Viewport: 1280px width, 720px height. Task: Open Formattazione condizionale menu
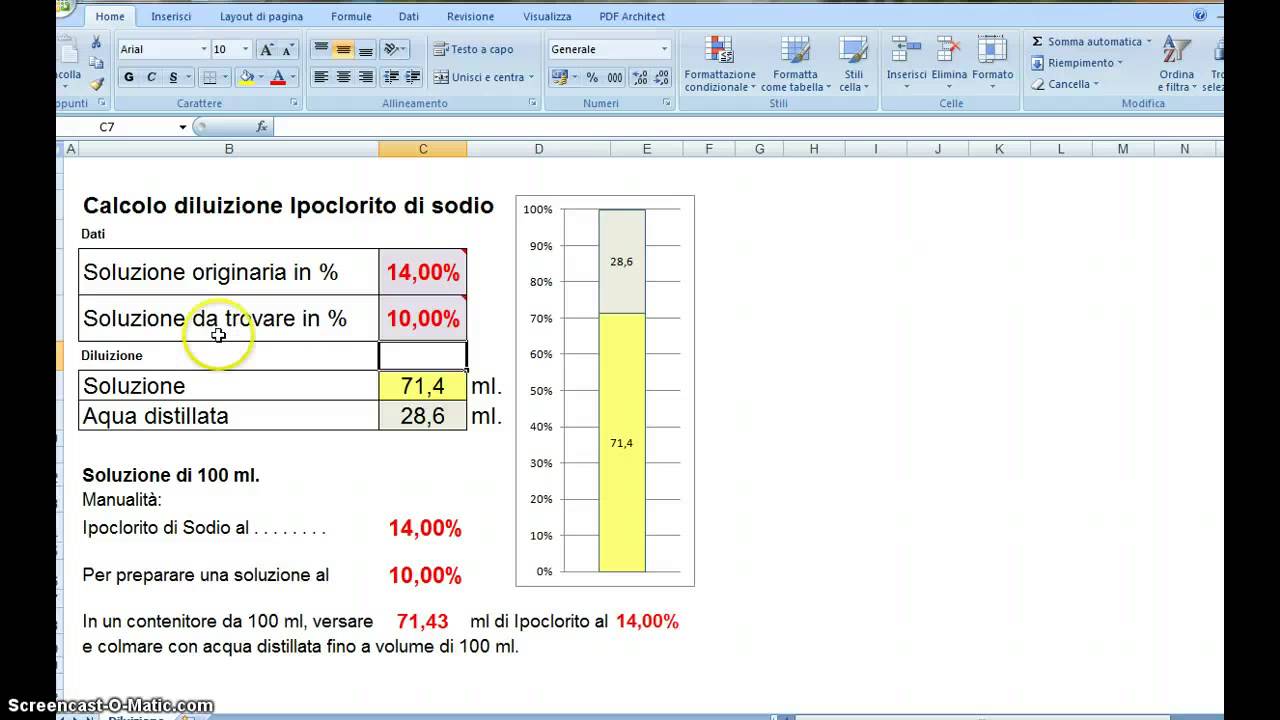[x=720, y=64]
